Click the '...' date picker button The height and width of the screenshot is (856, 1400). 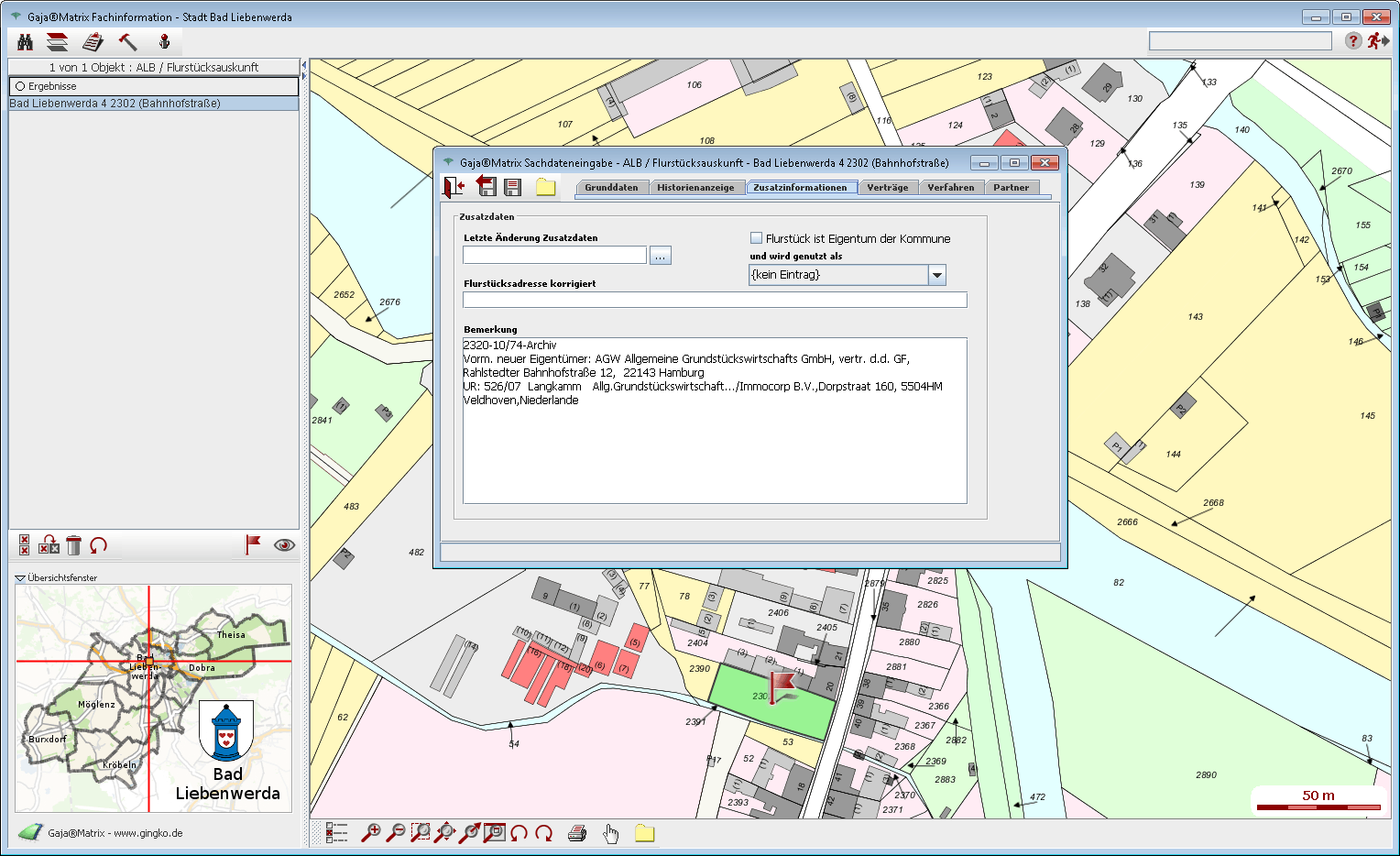[660, 256]
